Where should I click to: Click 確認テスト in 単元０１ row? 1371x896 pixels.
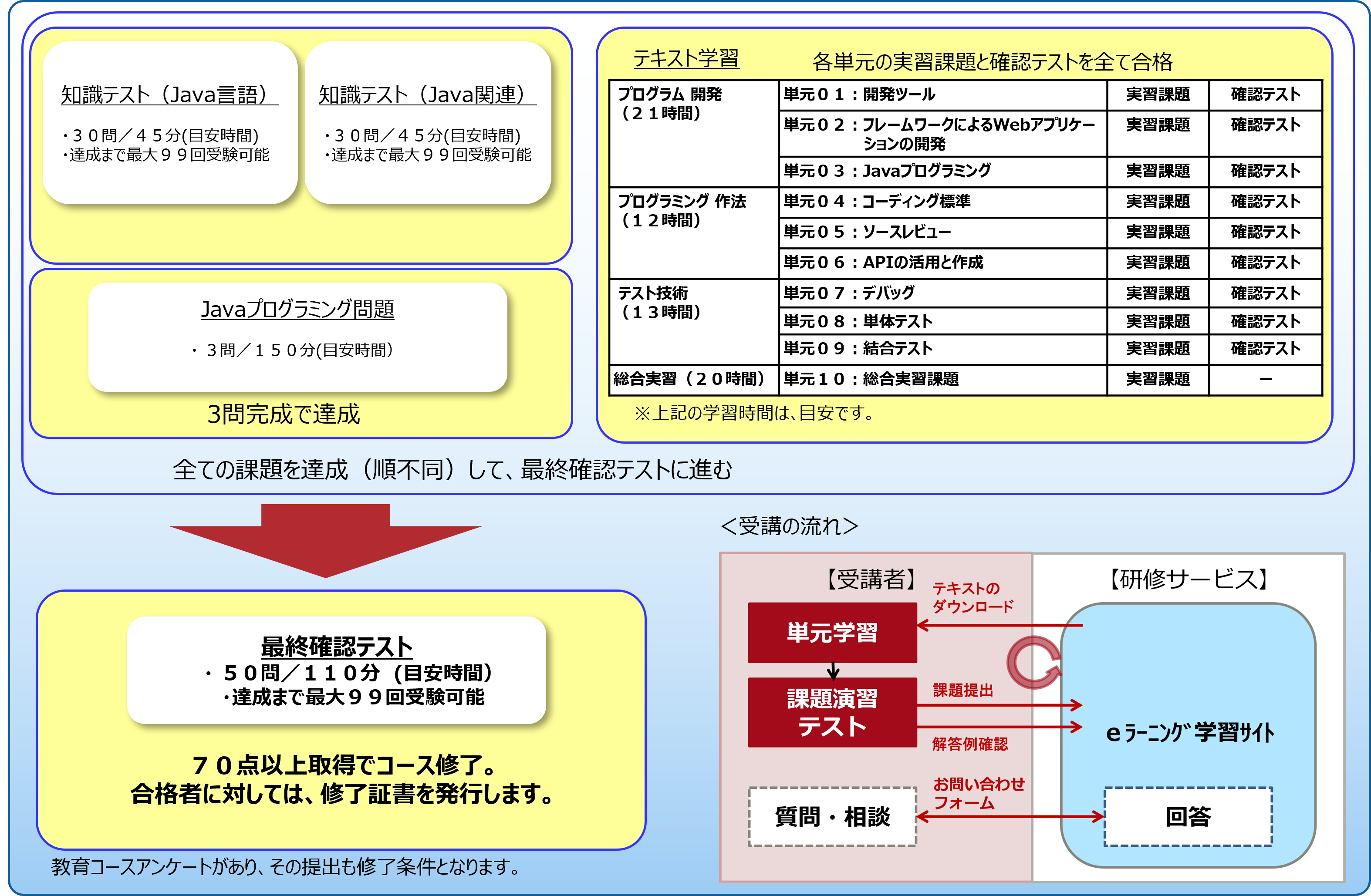(1266, 95)
